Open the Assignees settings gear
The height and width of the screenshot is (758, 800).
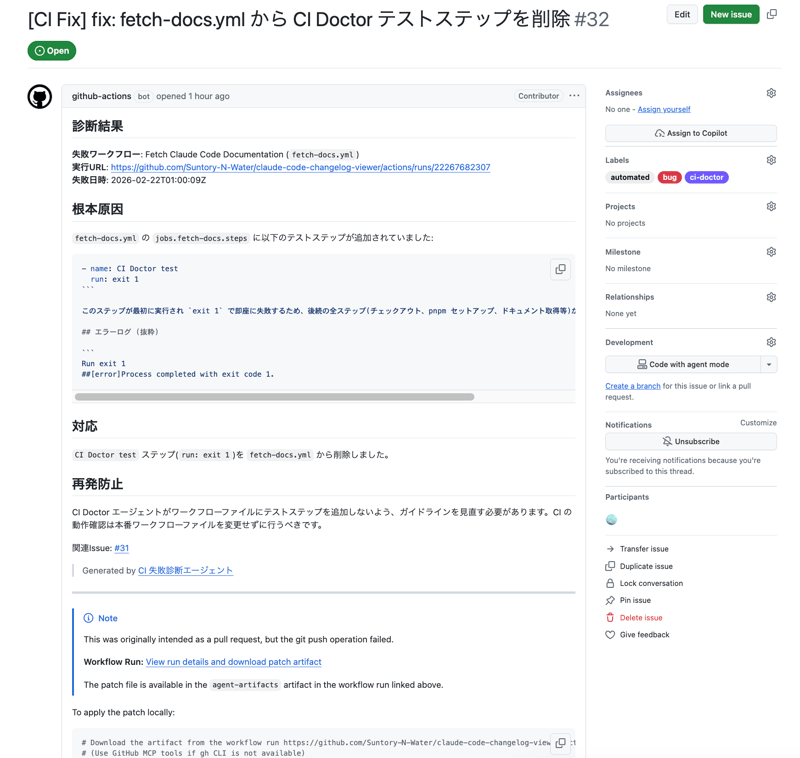click(770, 92)
